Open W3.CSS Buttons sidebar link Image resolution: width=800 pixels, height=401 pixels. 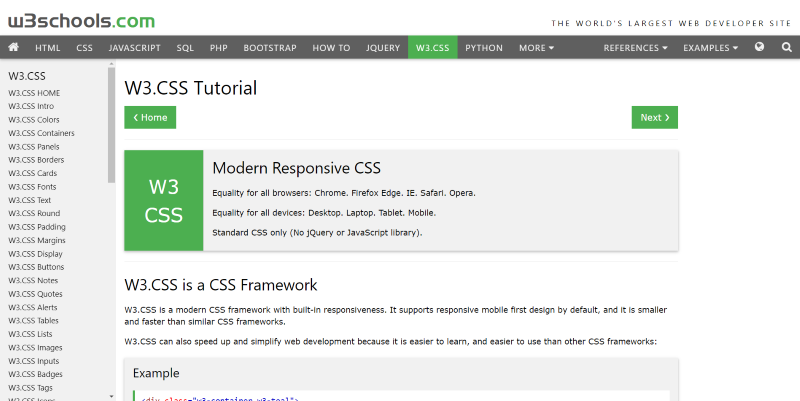point(36,267)
